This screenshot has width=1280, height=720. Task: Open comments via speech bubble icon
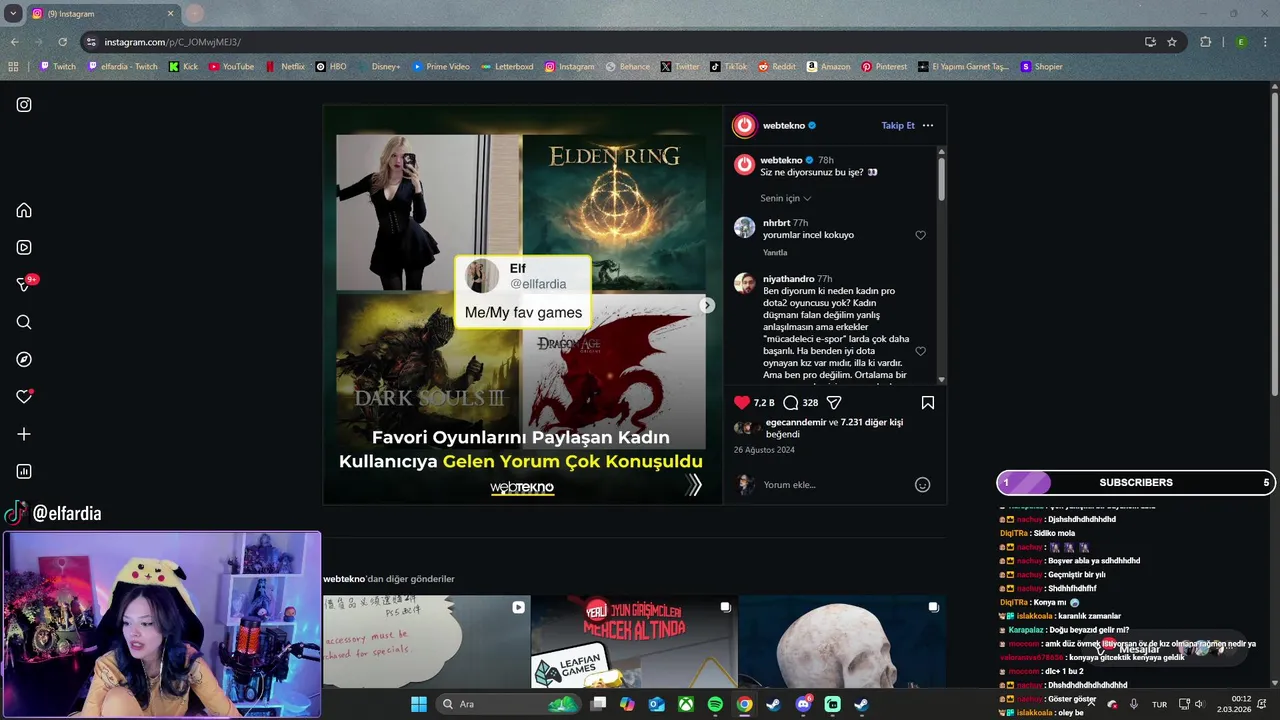click(791, 402)
